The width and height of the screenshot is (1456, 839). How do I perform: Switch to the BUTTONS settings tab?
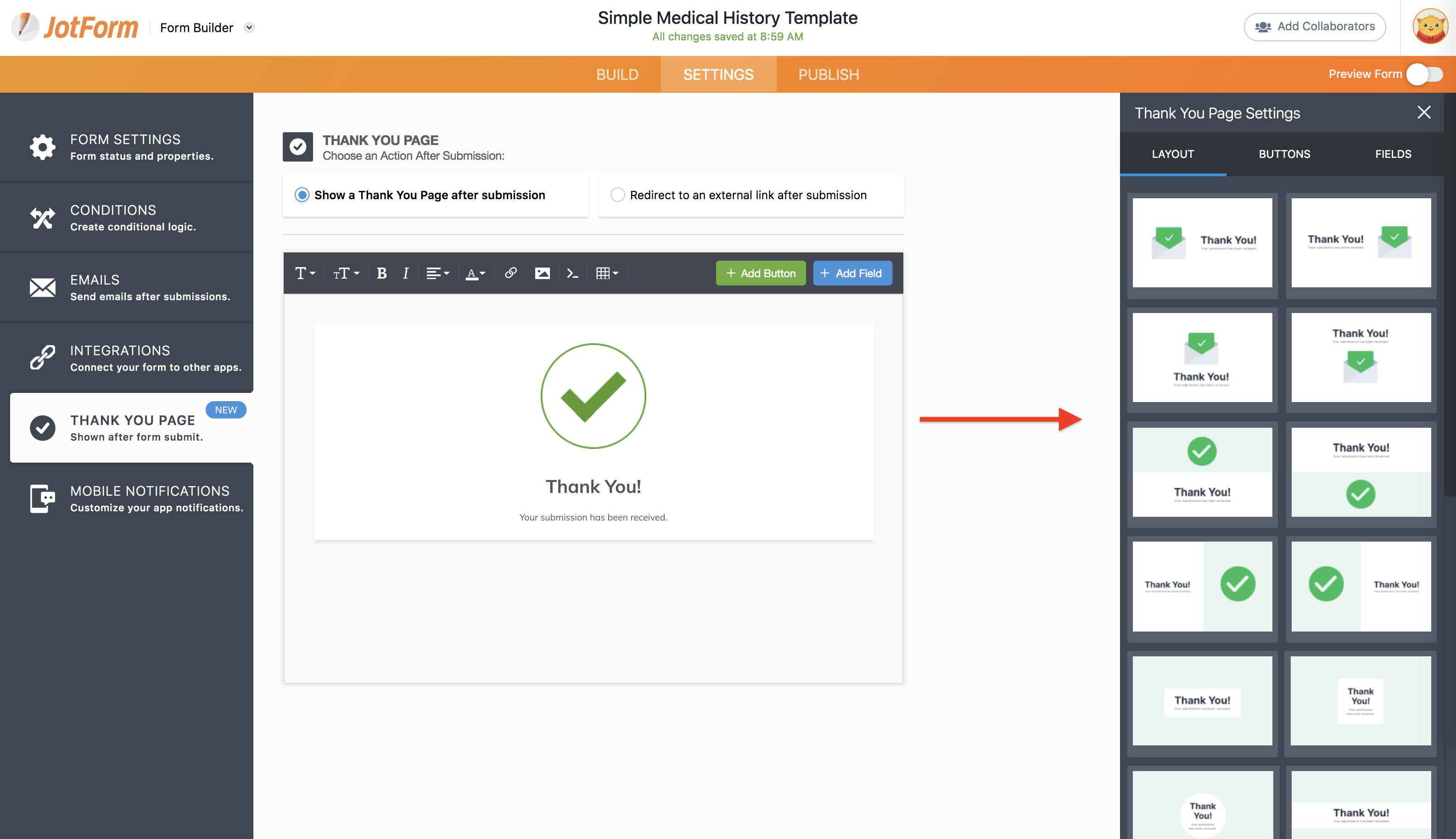[1284, 154]
